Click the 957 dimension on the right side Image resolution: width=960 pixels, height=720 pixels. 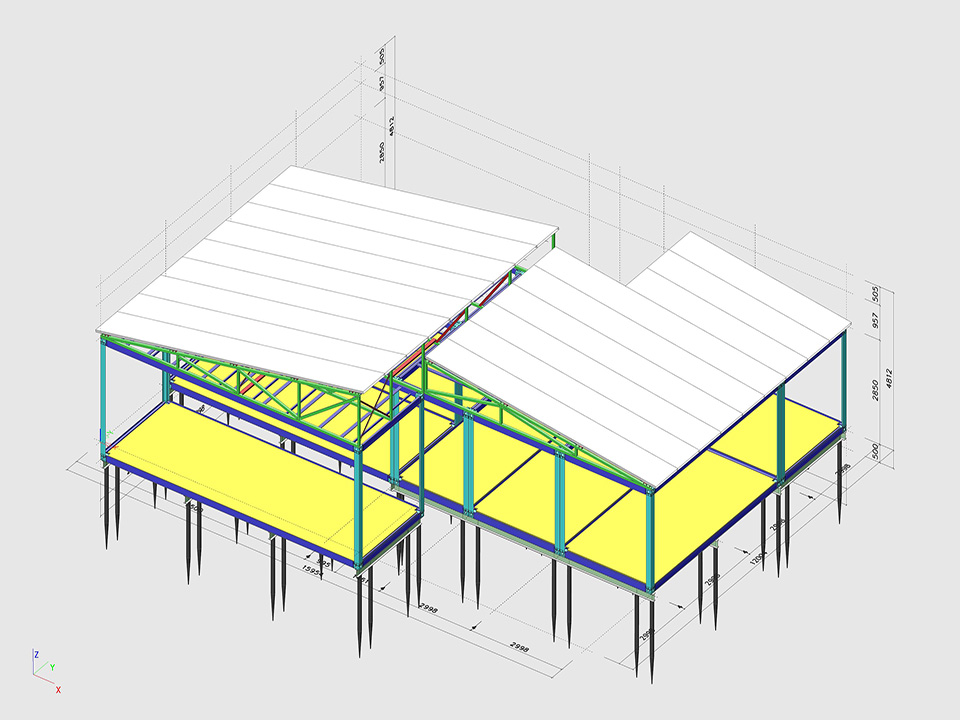[x=873, y=322]
